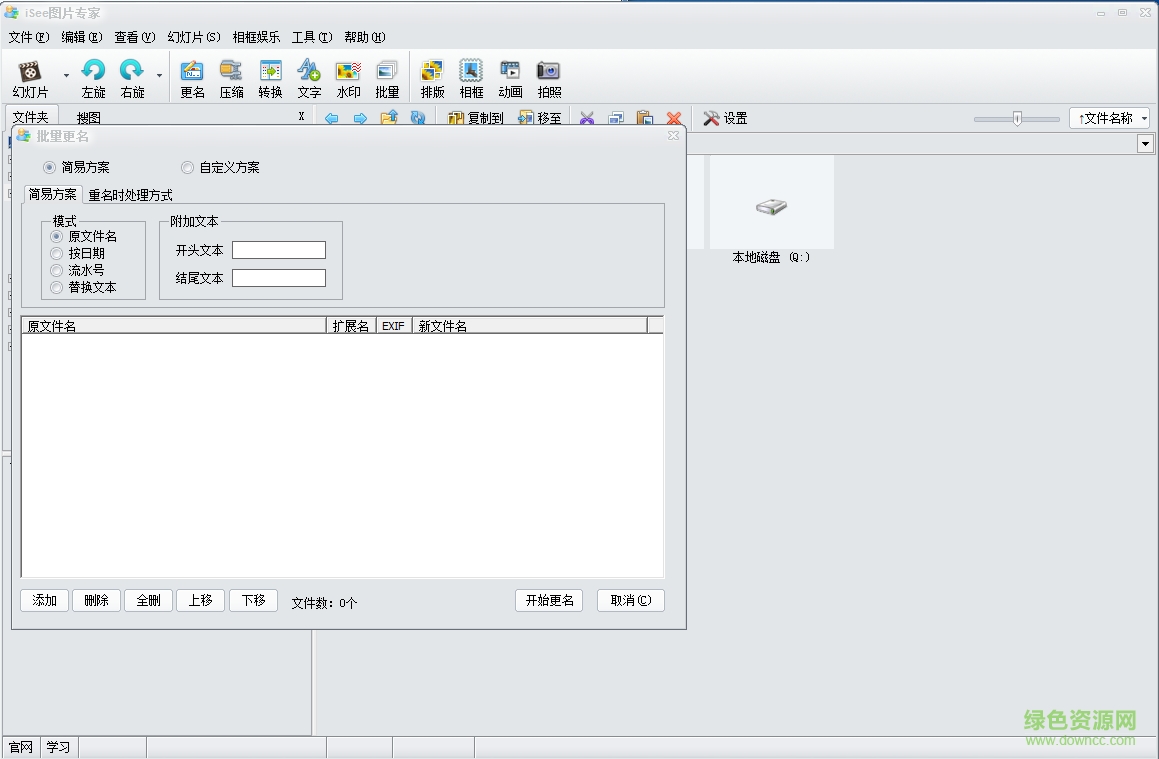This screenshot has width=1159, height=759.
Task: Select the 自定义方案 custom scheme radio button
Action: (187, 167)
